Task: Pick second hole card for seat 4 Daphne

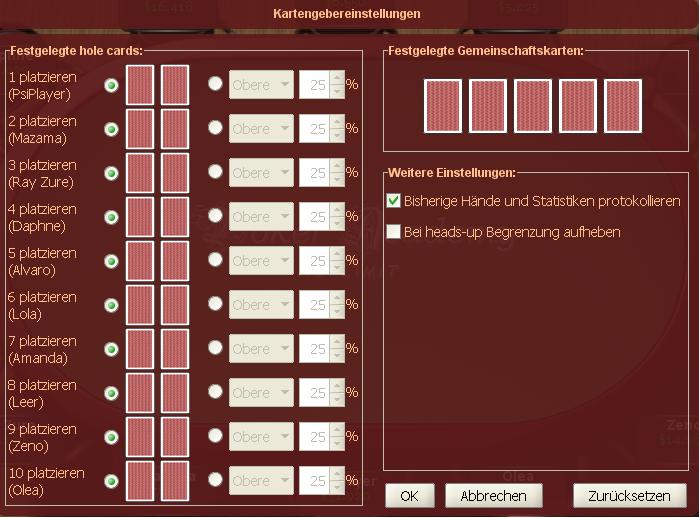Action: pos(175,217)
